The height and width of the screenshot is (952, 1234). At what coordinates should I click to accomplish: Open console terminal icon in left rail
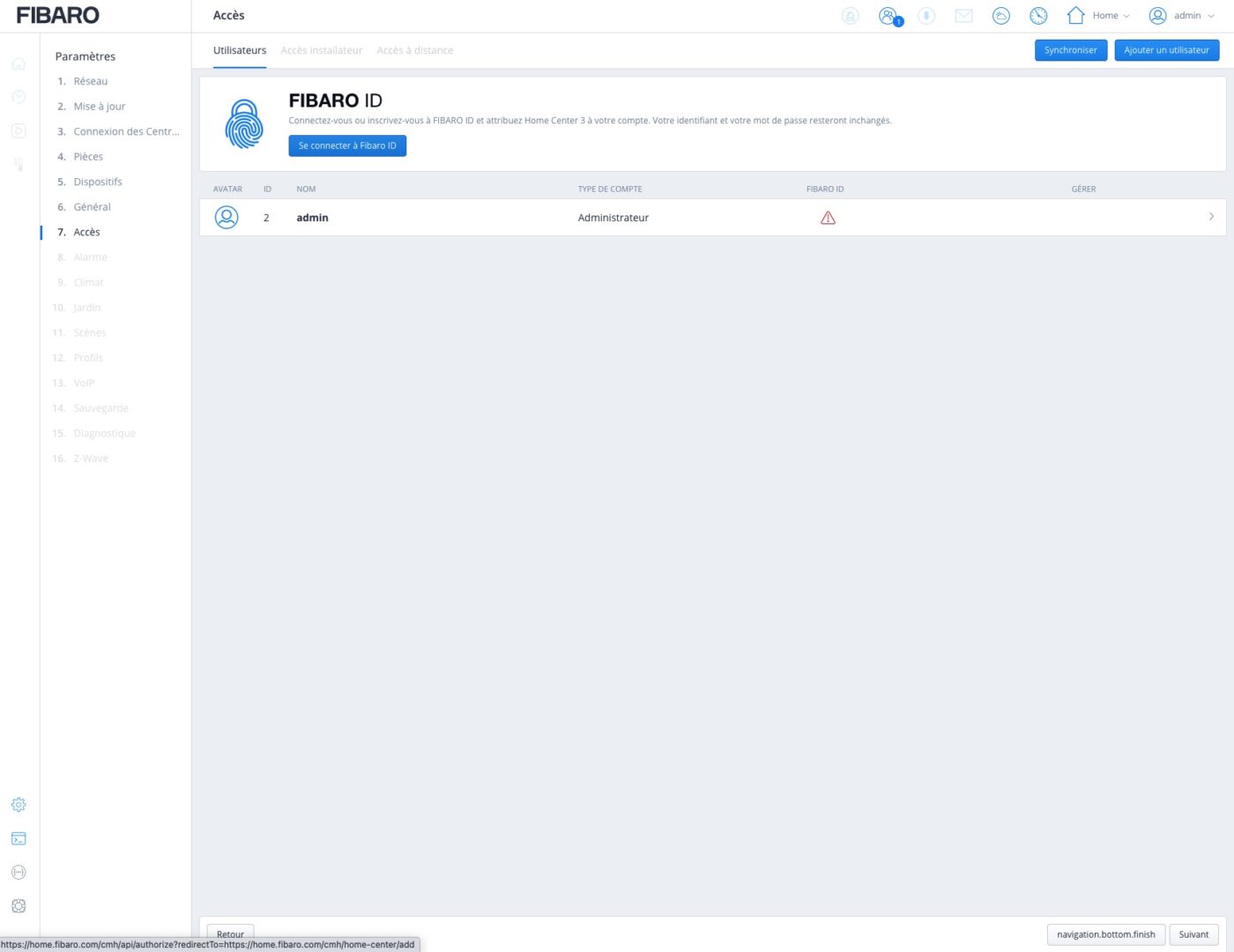19,838
